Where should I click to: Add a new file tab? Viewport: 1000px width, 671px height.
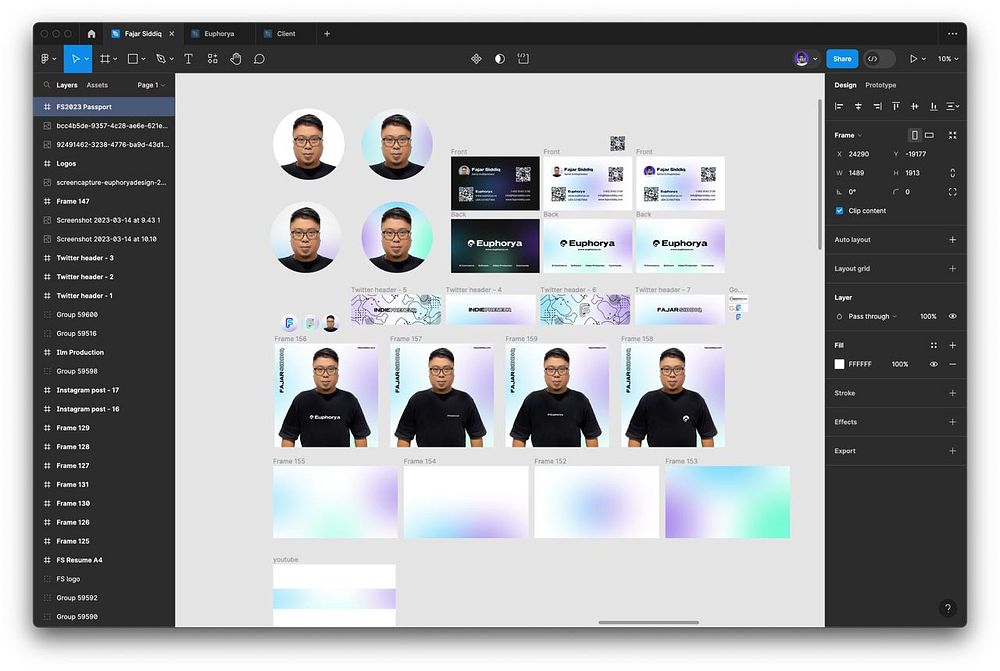click(327, 34)
